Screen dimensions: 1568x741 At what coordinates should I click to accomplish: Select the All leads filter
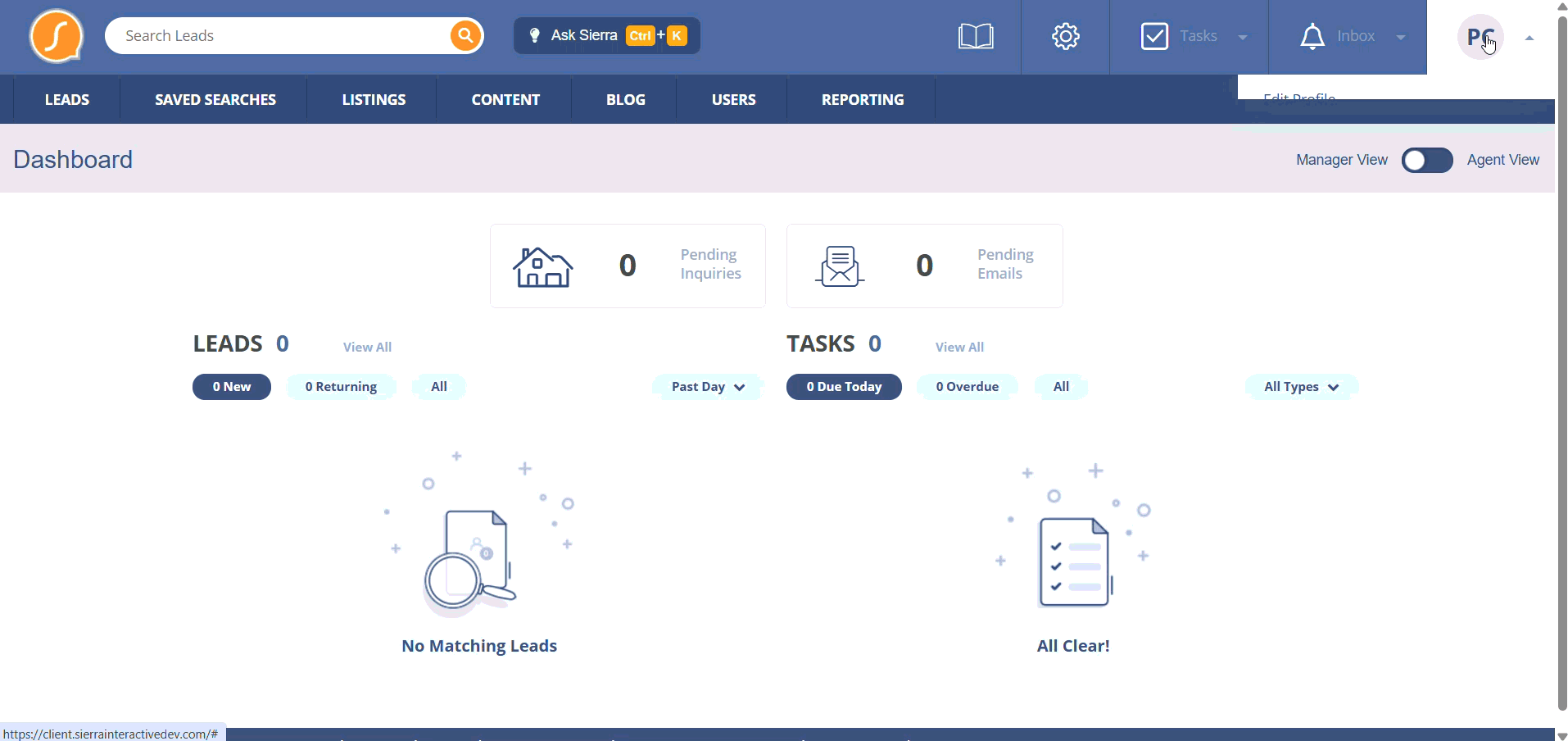click(439, 387)
